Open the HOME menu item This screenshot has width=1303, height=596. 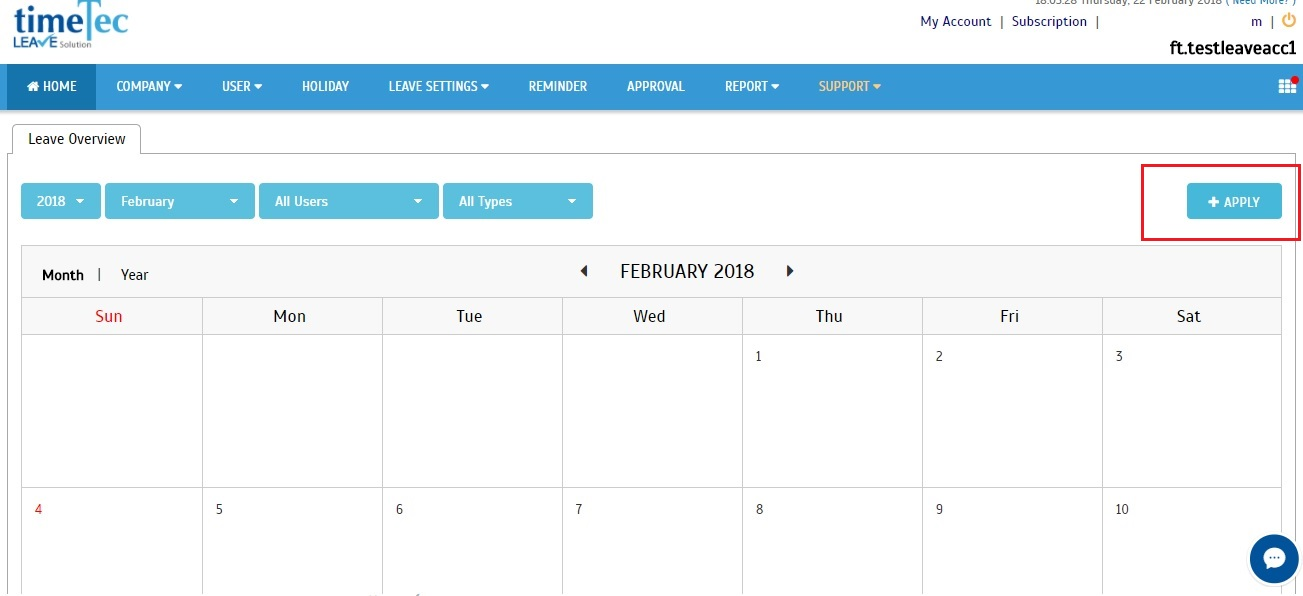[x=52, y=87]
